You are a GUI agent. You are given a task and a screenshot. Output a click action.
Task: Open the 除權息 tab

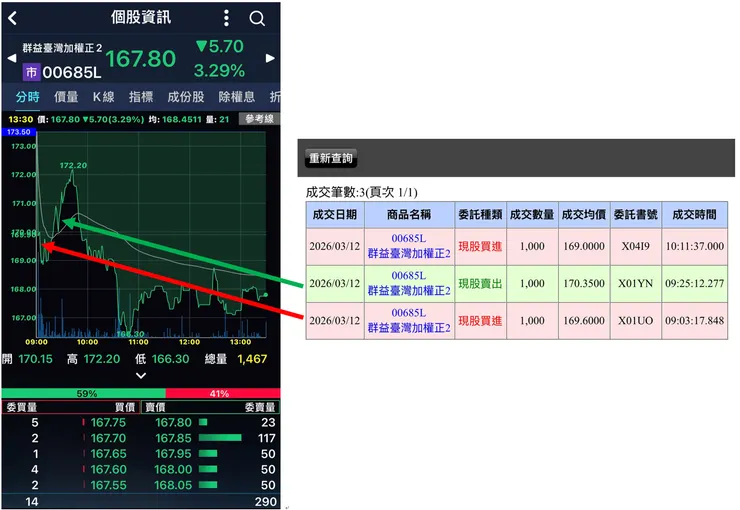(x=237, y=97)
